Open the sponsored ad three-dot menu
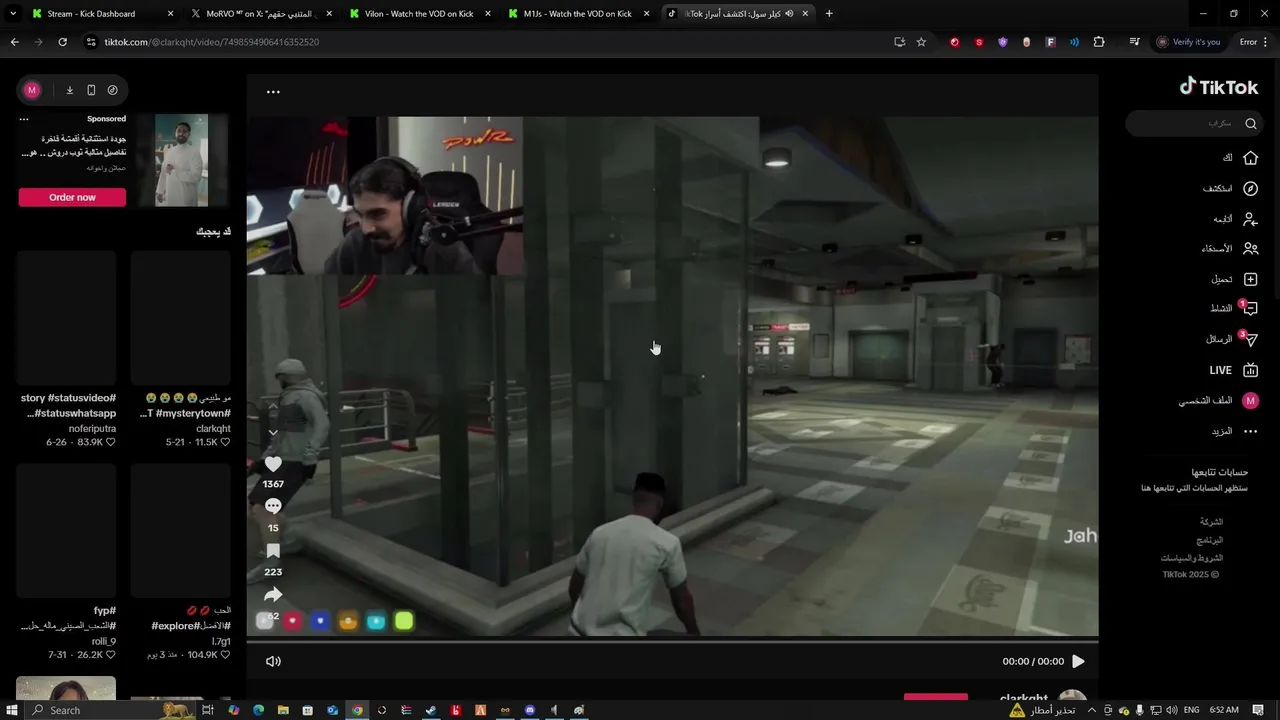 24,119
